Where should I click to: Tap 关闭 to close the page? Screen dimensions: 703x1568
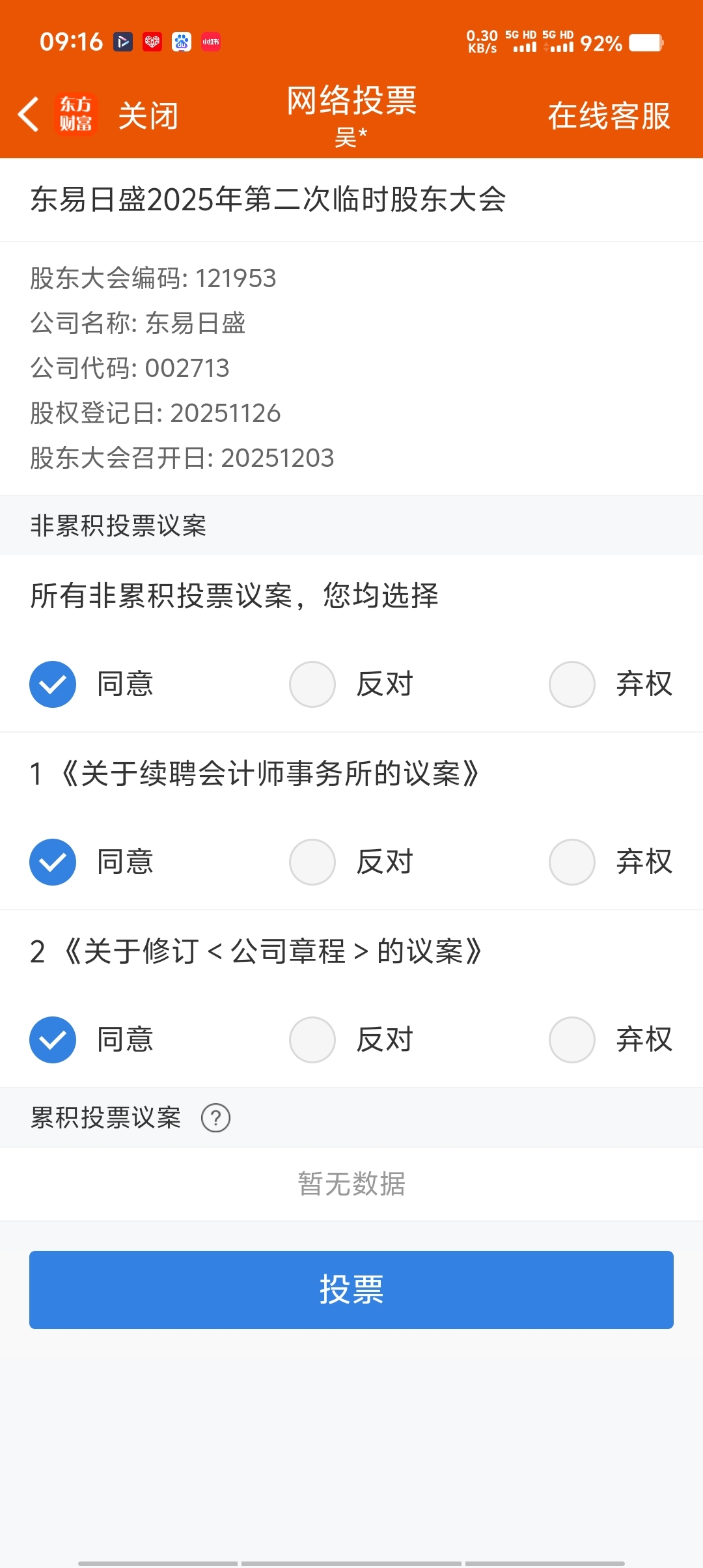148,116
